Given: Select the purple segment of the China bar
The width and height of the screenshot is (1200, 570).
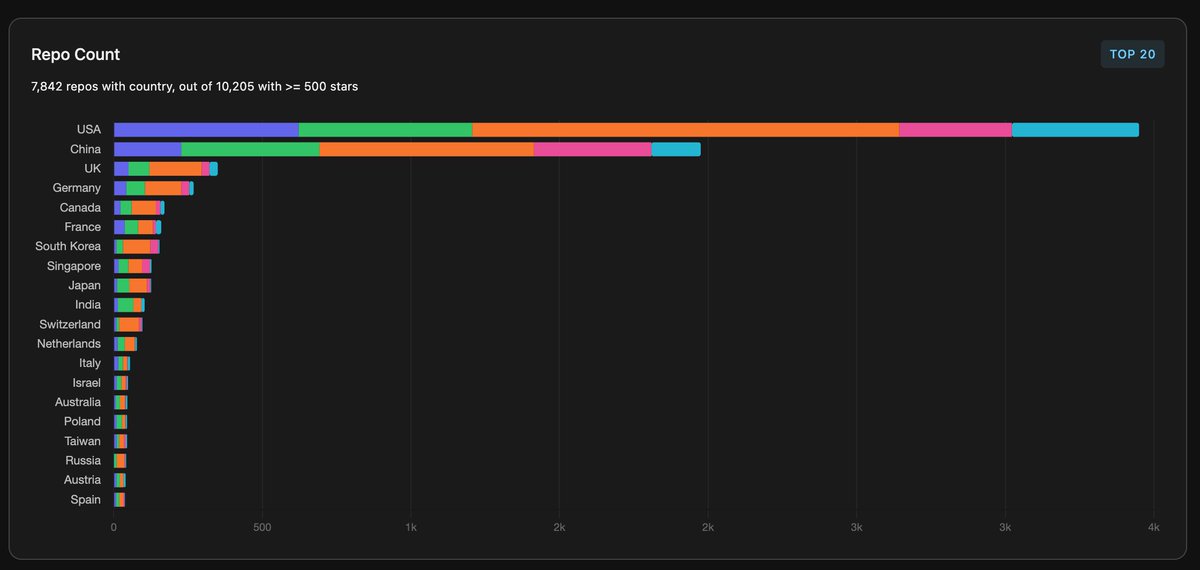Looking at the screenshot, I should (x=147, y=149).
